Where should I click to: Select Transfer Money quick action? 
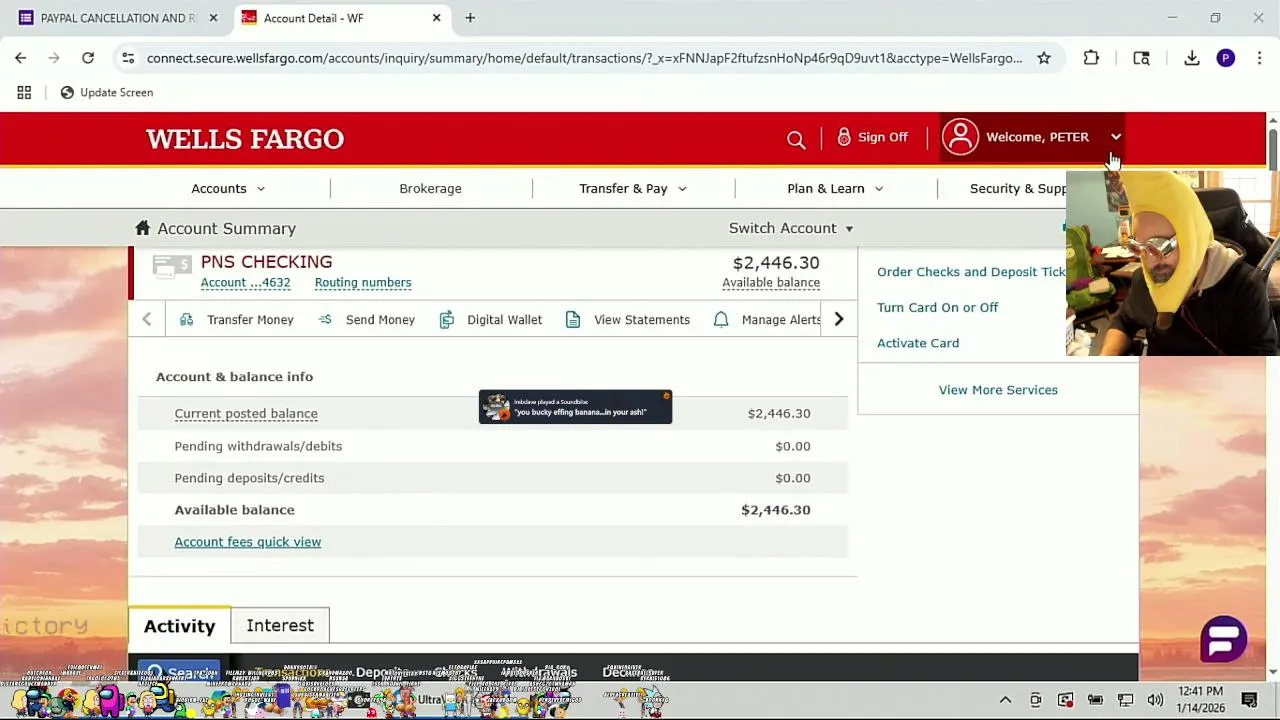(237, 319)
